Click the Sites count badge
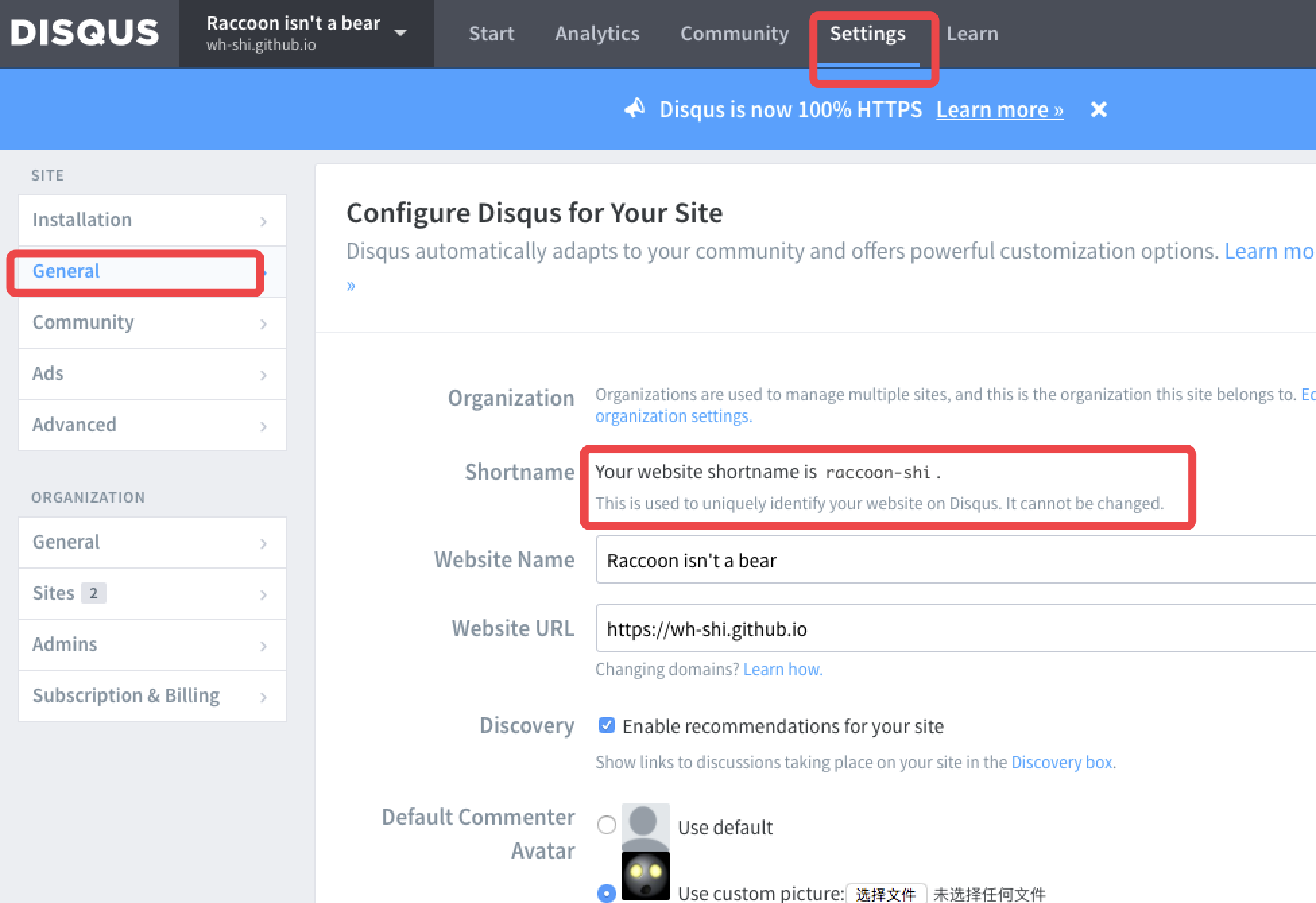 click(x=93, y=593)
